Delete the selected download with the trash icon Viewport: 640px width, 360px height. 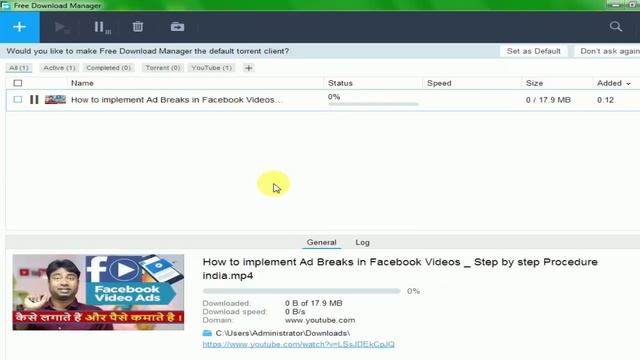(x=138, y=27)
